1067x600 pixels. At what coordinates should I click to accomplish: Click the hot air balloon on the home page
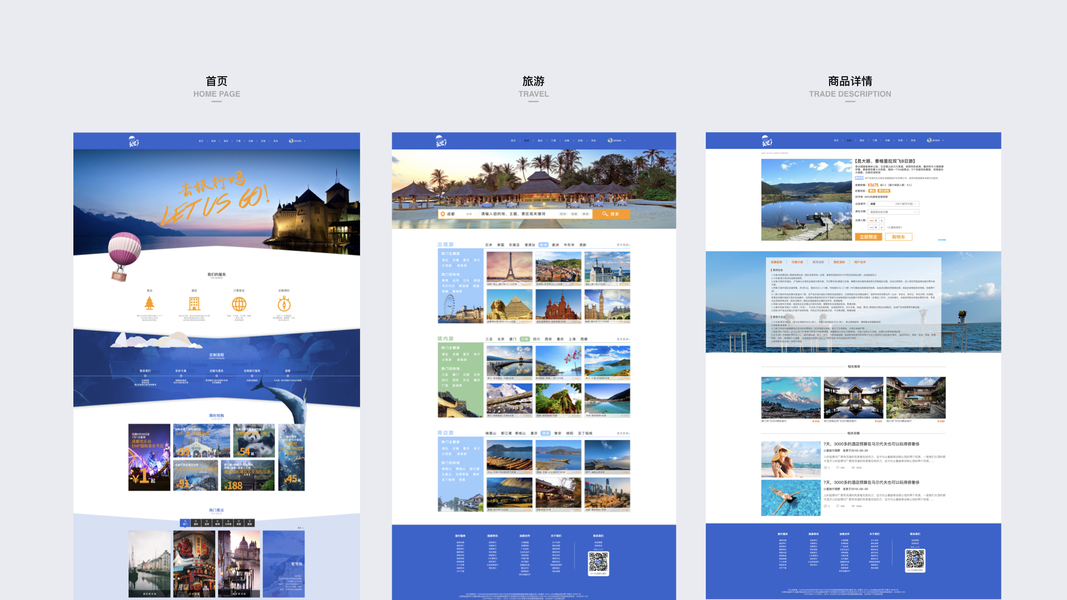click(123, 256)
